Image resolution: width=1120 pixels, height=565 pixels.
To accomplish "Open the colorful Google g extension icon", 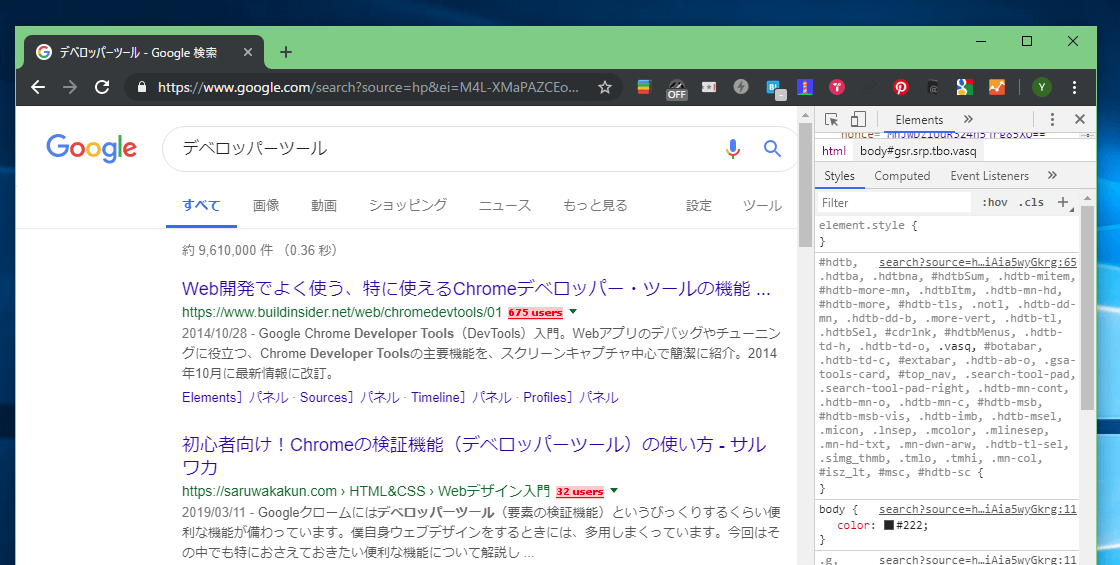I will pos(964,87).
